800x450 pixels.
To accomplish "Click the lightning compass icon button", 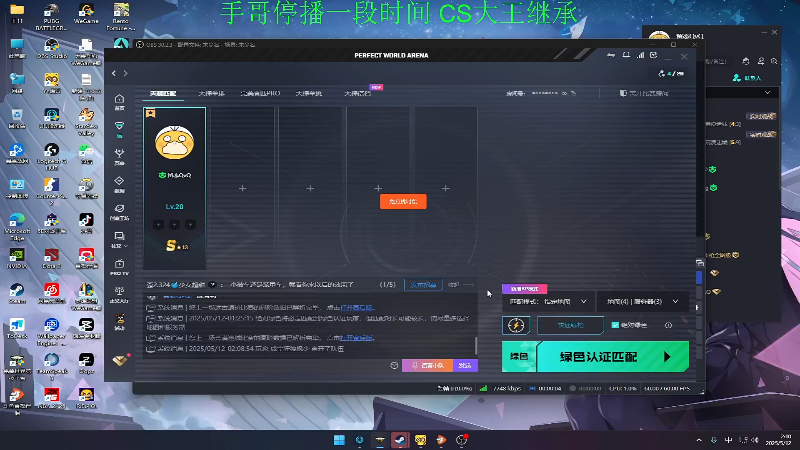I will [x=516, y=325].
